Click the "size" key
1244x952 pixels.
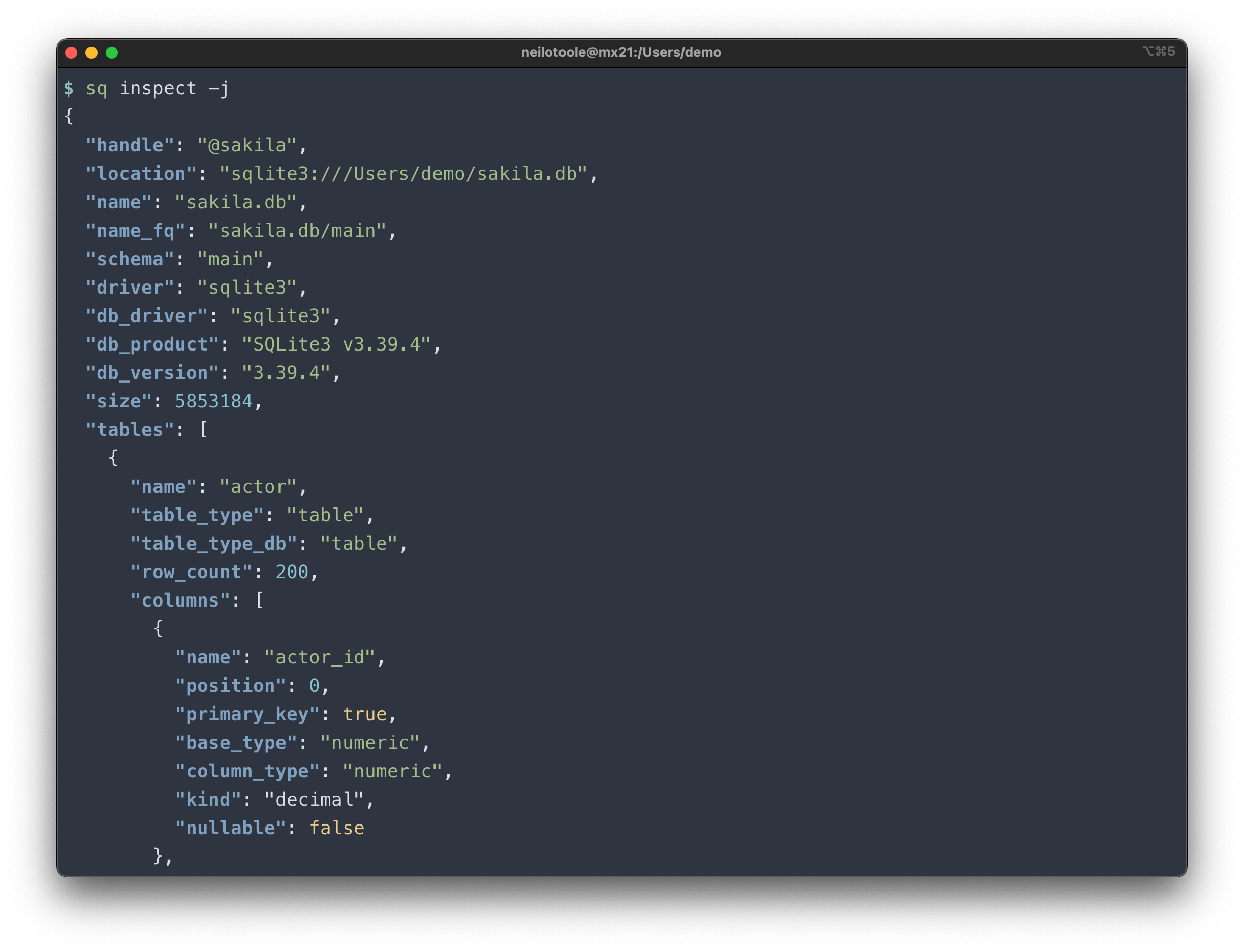[119, 402]
